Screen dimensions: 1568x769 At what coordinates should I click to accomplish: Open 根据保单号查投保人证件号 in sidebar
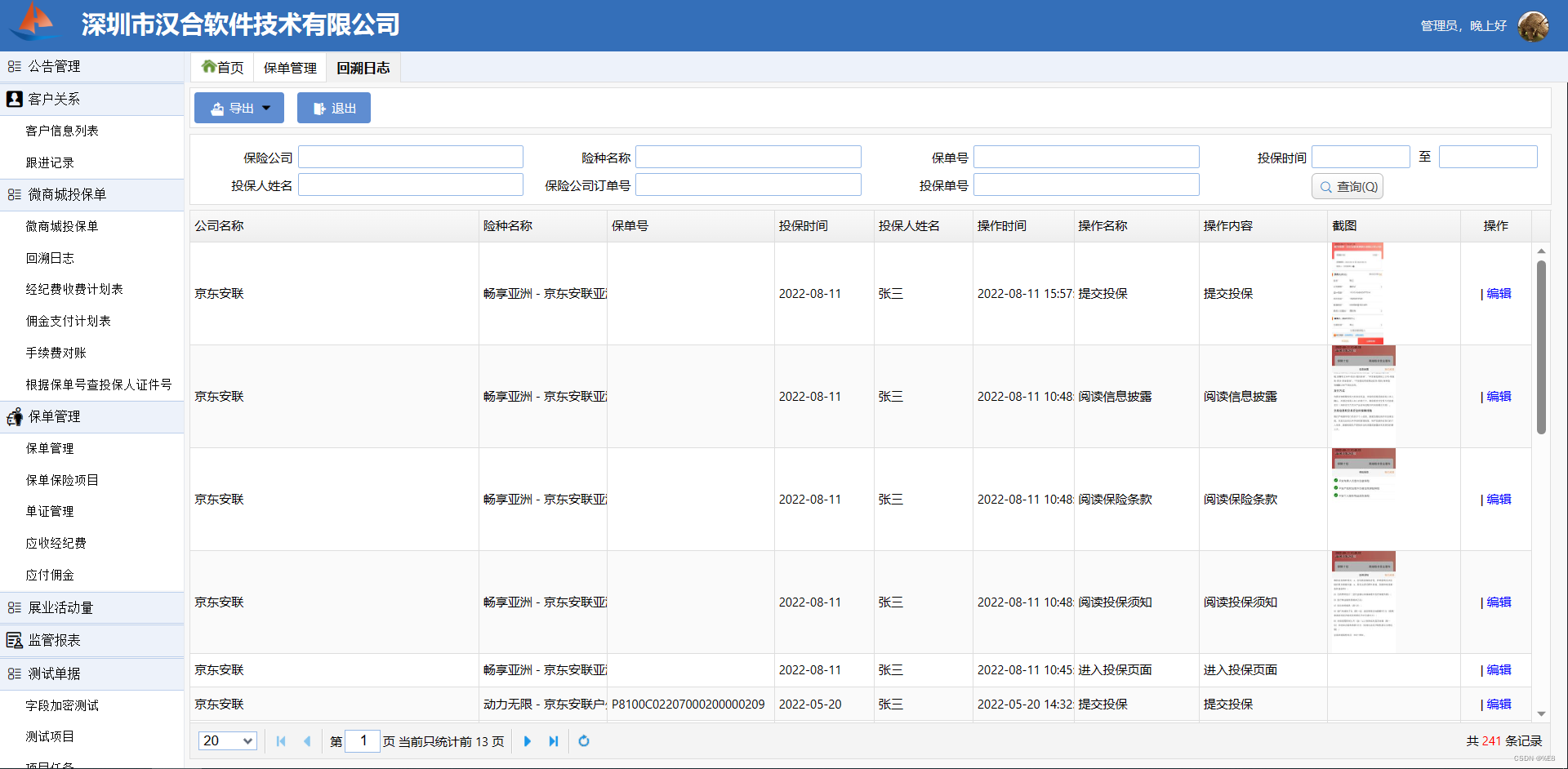click(x=99, y=384)
